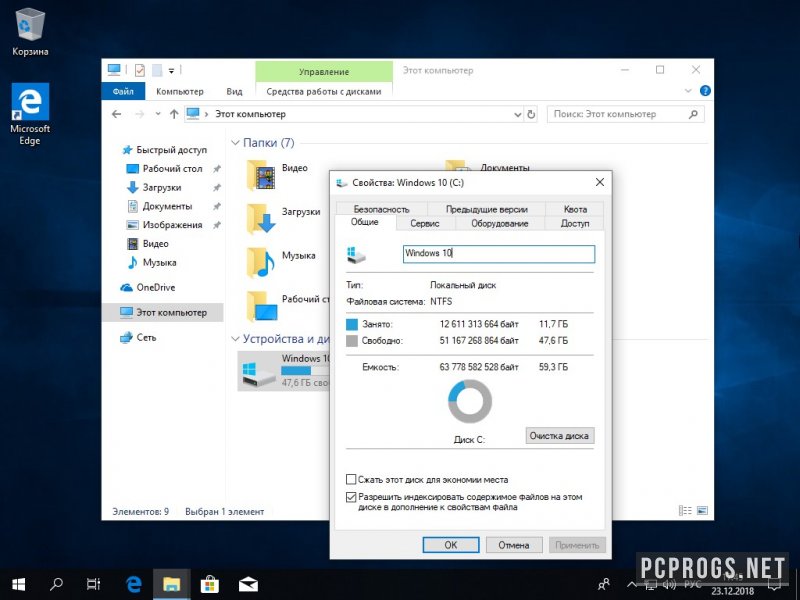
Task: Click the Очистка диска button
Action: tap(559, 436)
